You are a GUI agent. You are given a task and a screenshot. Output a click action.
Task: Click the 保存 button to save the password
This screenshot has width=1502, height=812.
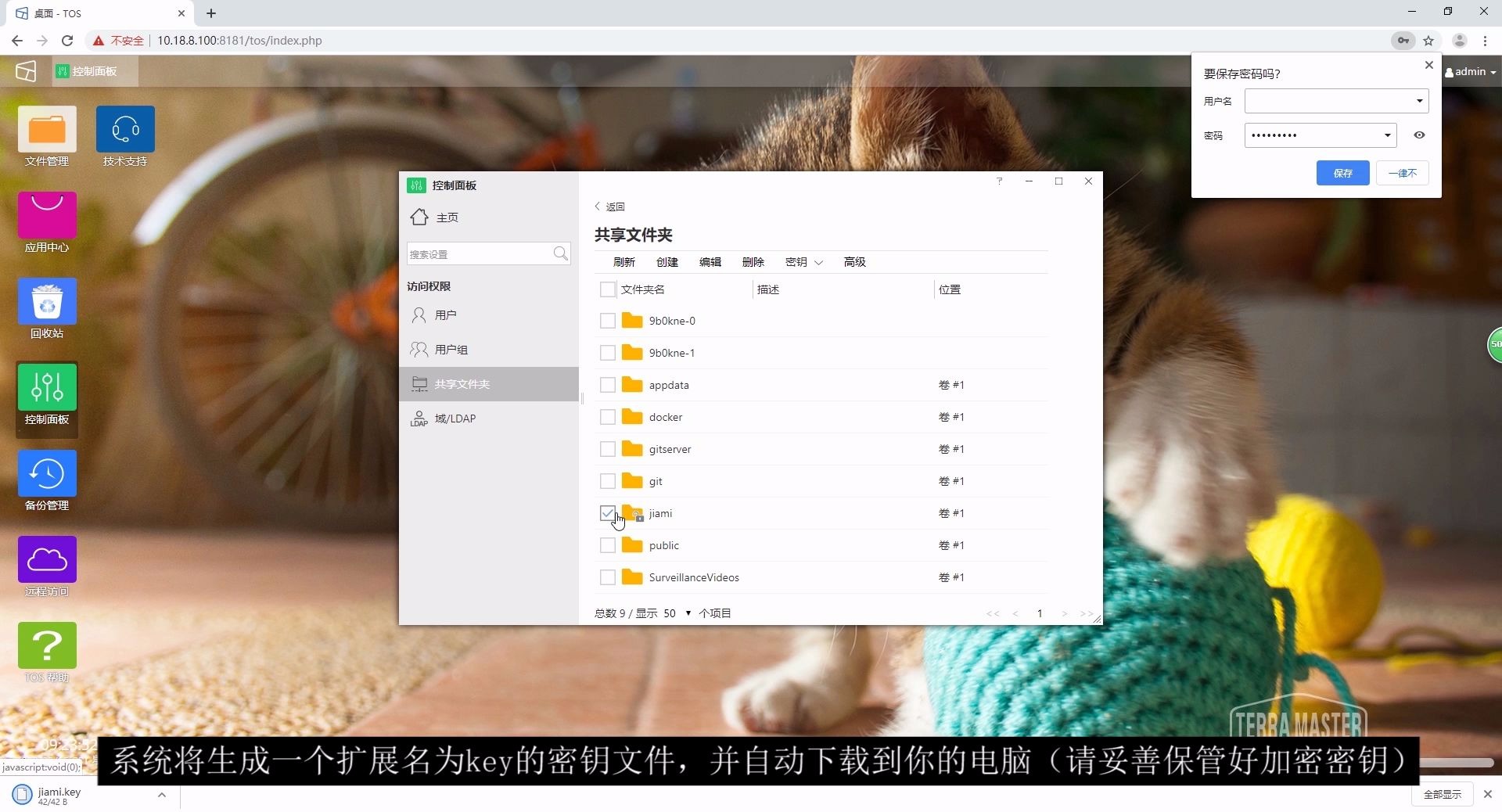coord(1342,173)
